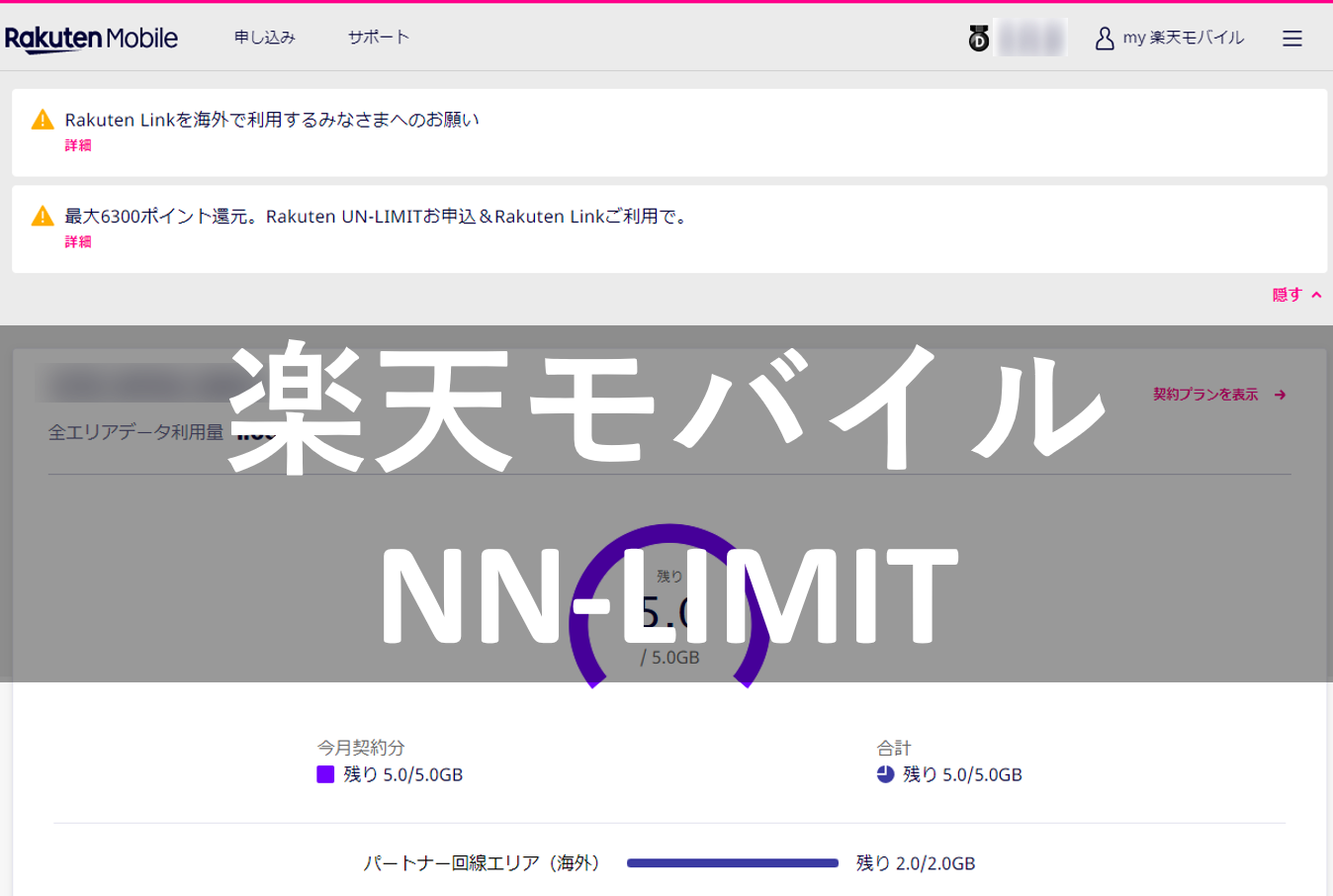Click the purple square 今月契約分 legend icon
The width and height of the screenshot is (1333, 896).
point(325,774)
